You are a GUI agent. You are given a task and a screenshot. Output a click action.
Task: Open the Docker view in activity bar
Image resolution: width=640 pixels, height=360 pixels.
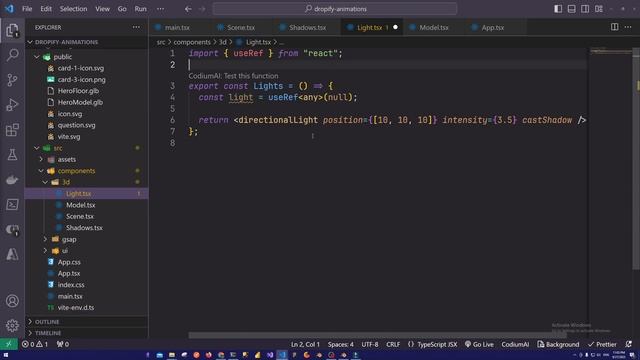coord(12,180)
